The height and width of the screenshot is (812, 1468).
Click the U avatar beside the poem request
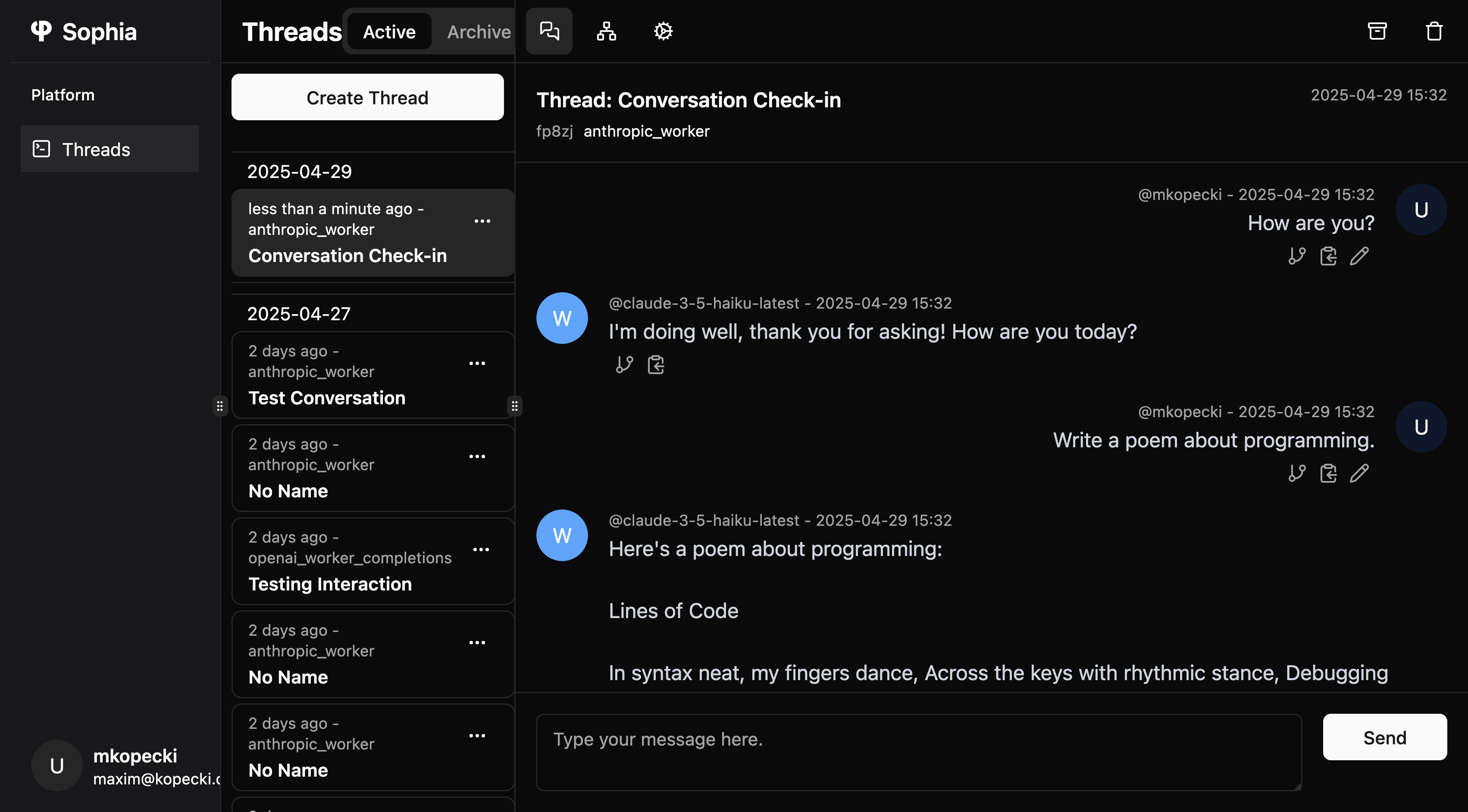(1421, 427)
